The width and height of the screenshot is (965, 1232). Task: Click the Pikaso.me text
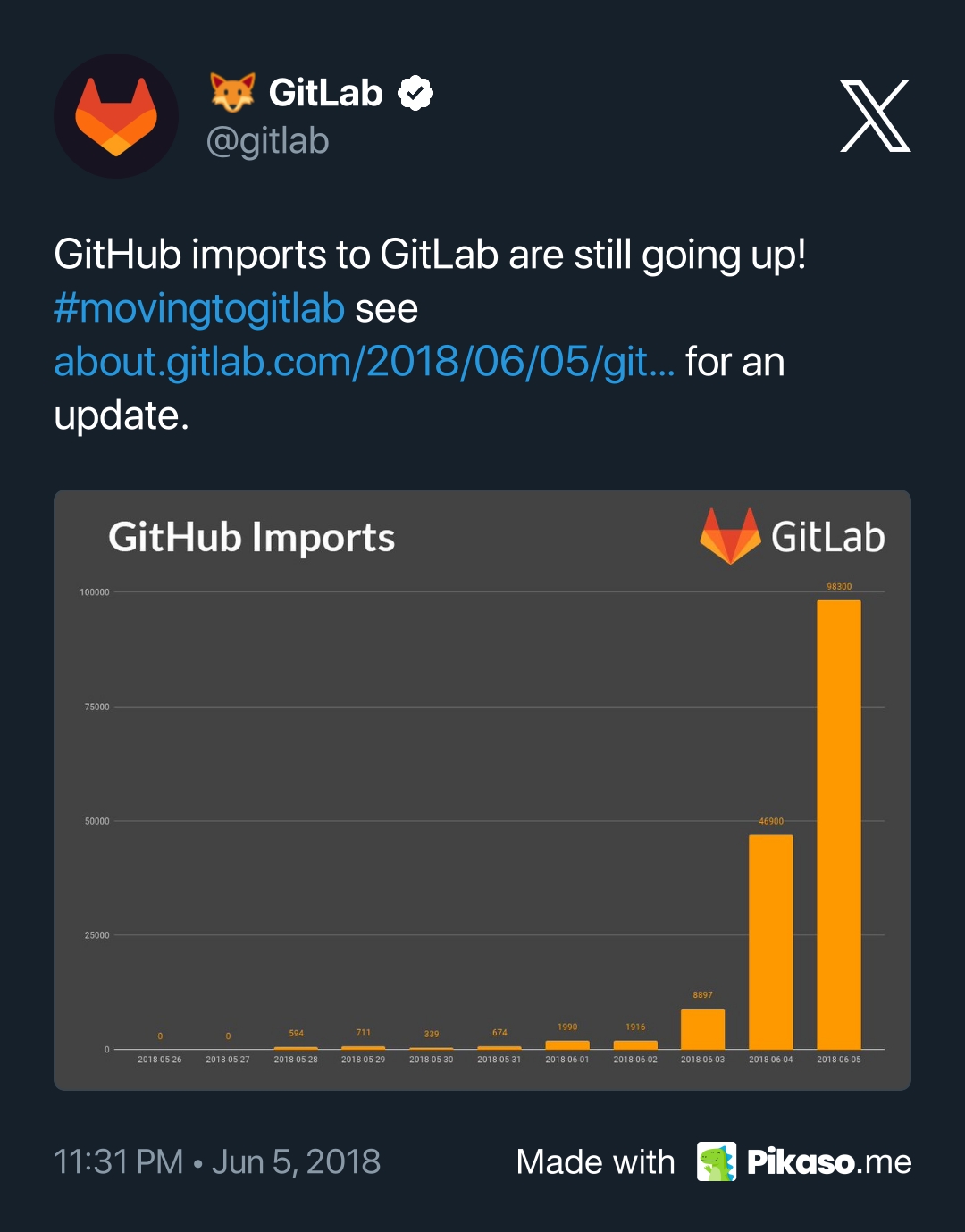(829, 1161)
